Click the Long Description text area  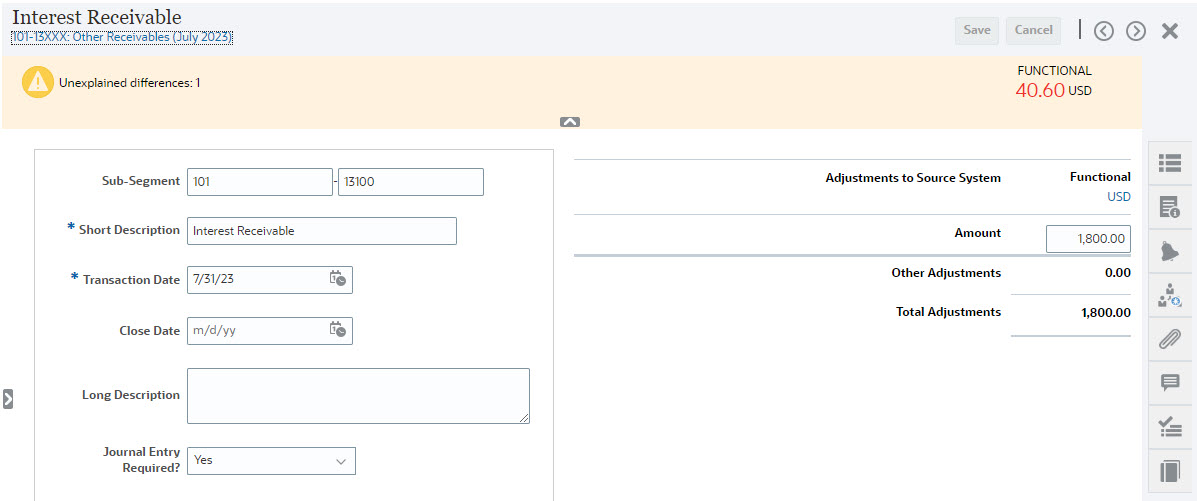[358, 395]
